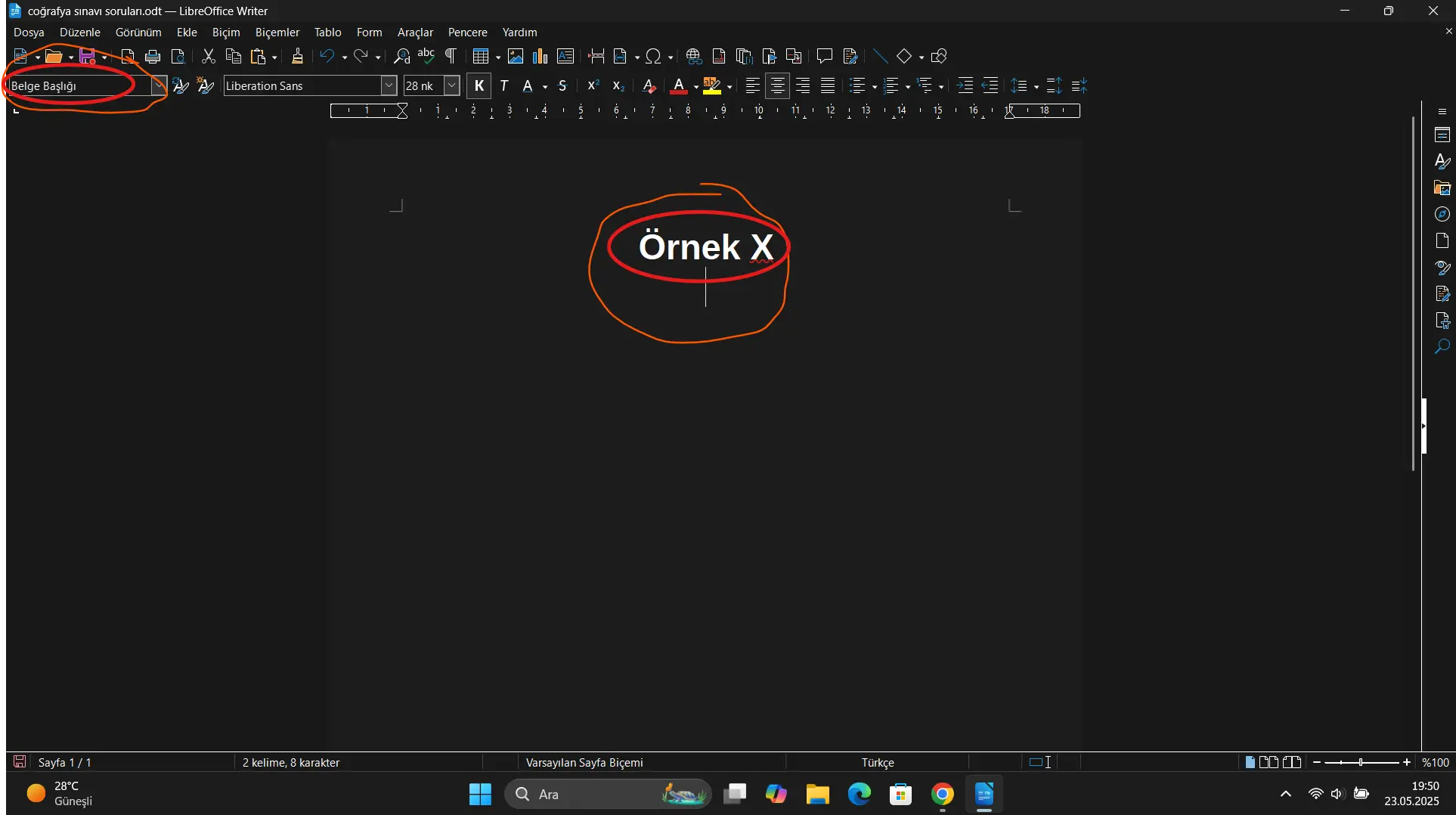The image size is (1456, 815).
Task: Open Print Preview from the toolbar
Action: [x=178, y=56]
